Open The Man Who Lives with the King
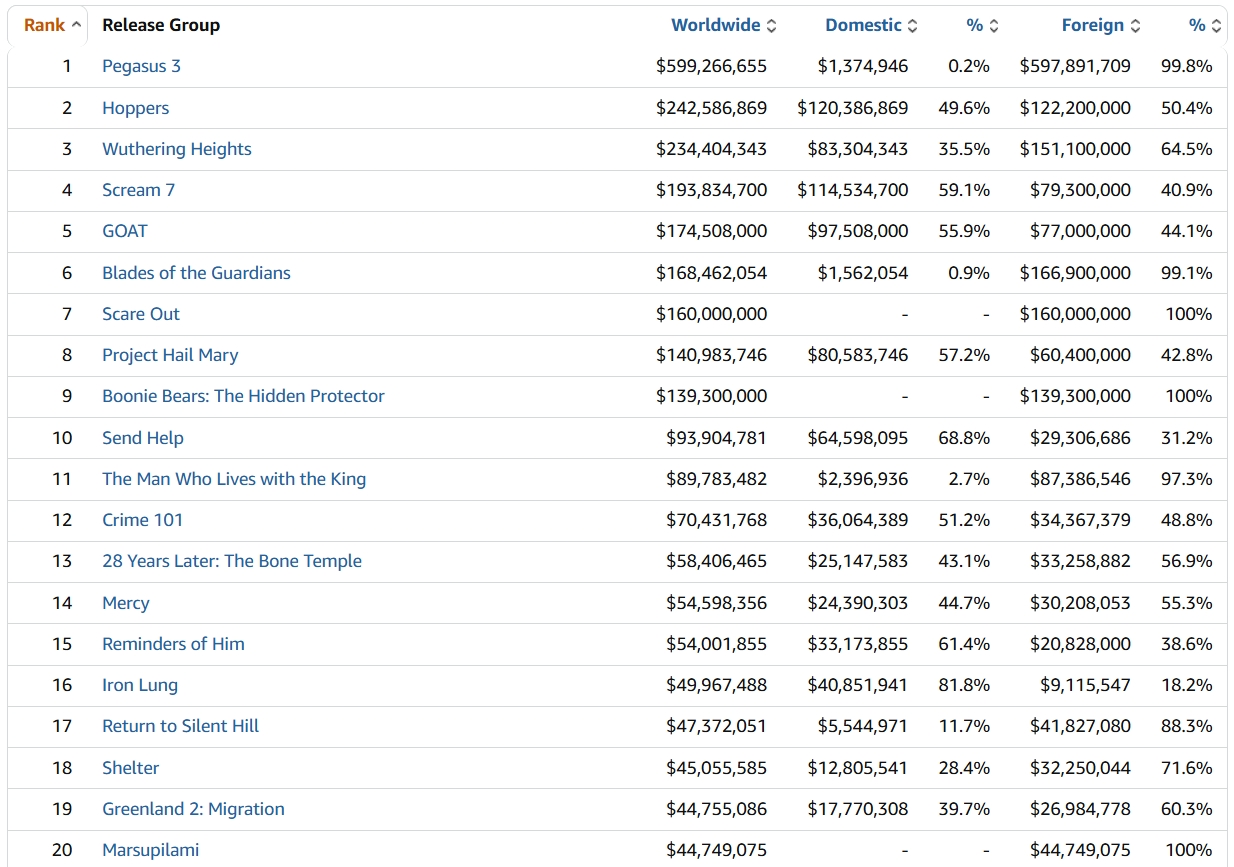The width and height of the screenshot is (1234, 867). click(x=234, y=479)
